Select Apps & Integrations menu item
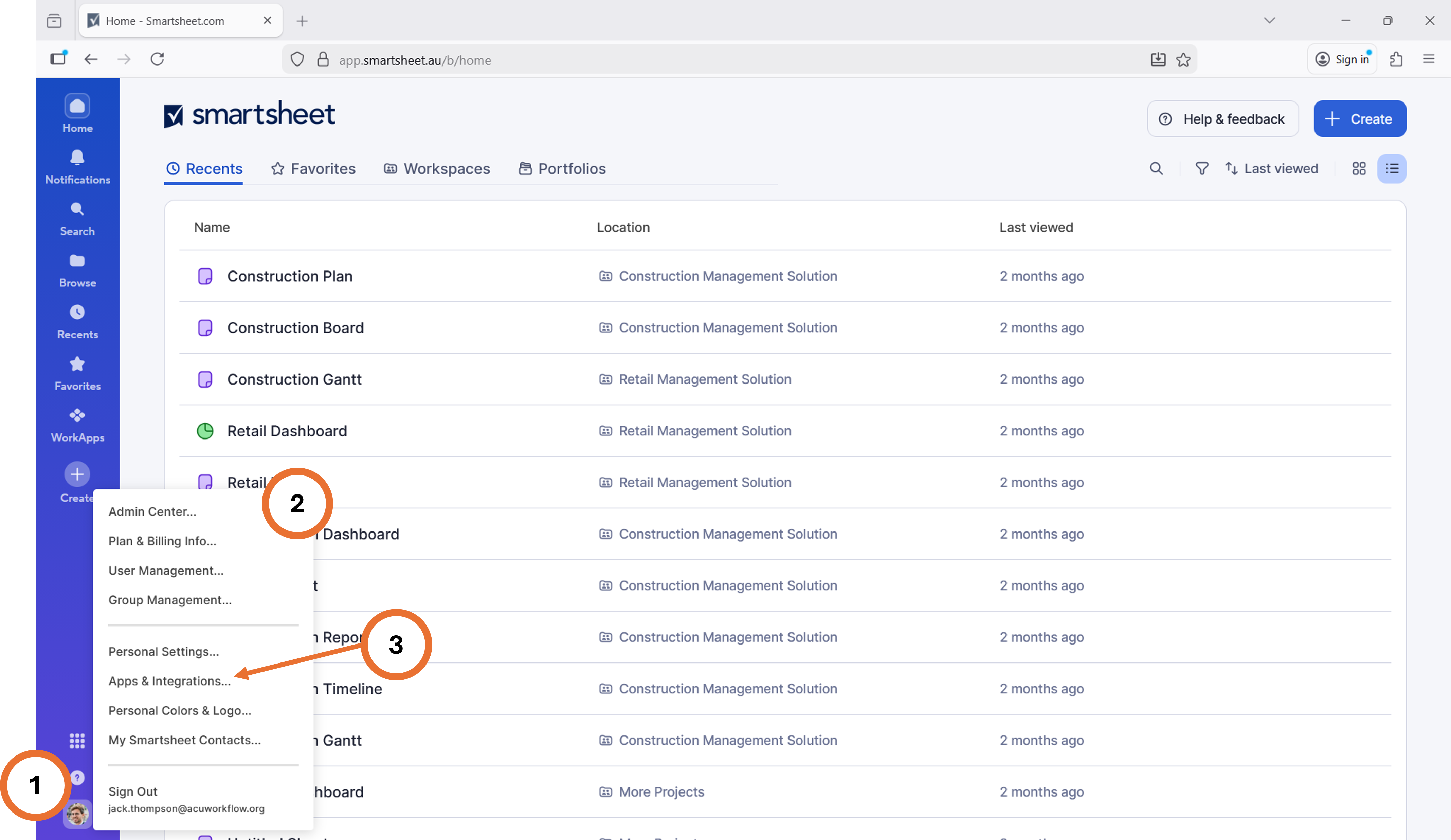The height and width of the screenshot is (840, 1451). (169, 680)
